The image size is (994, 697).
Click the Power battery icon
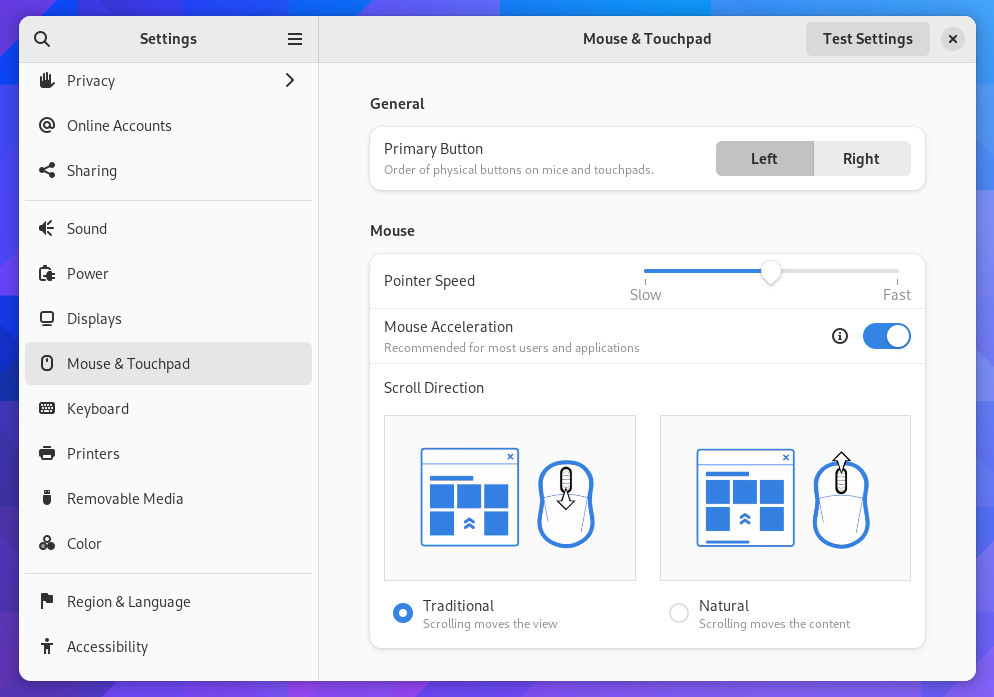(x=47, y=273)
